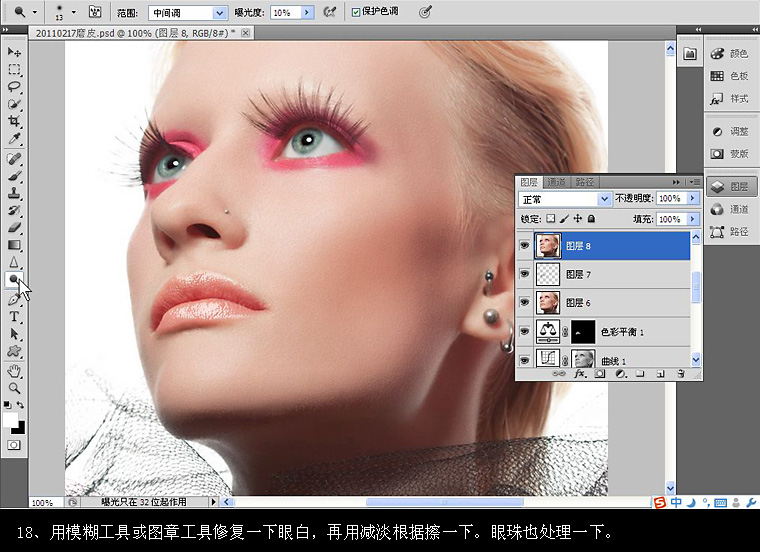Select the Healing Brush tool
Image resolution: width=760 pixels, height=552 pixels.
click(x=14, y=158)
